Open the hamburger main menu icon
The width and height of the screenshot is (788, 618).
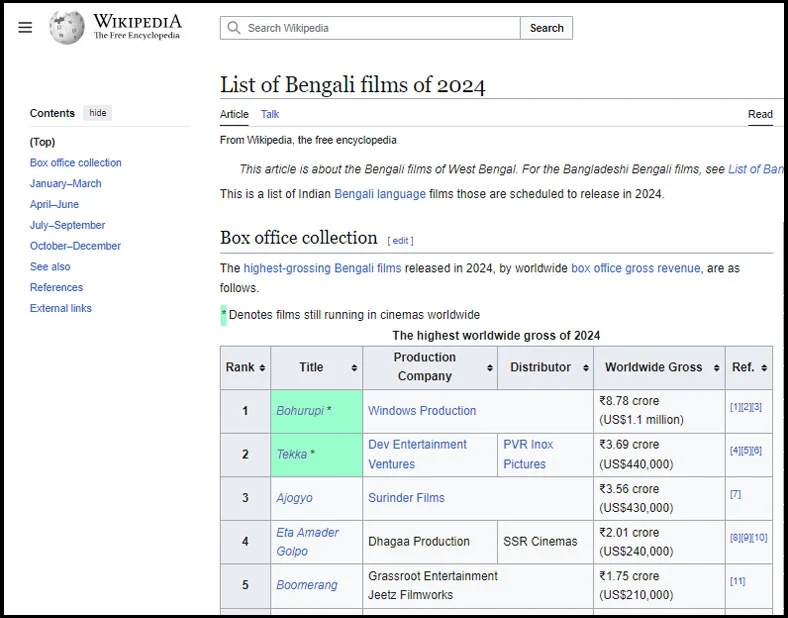tap(25, 28)
